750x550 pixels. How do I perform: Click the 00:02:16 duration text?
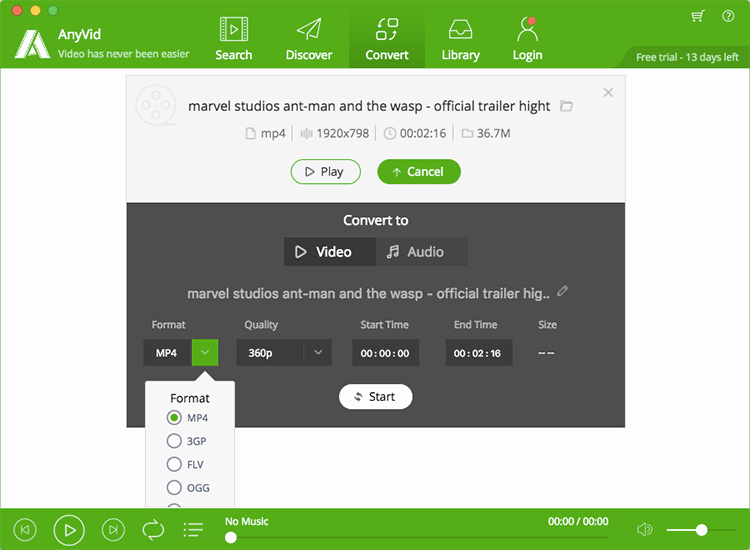423,133
